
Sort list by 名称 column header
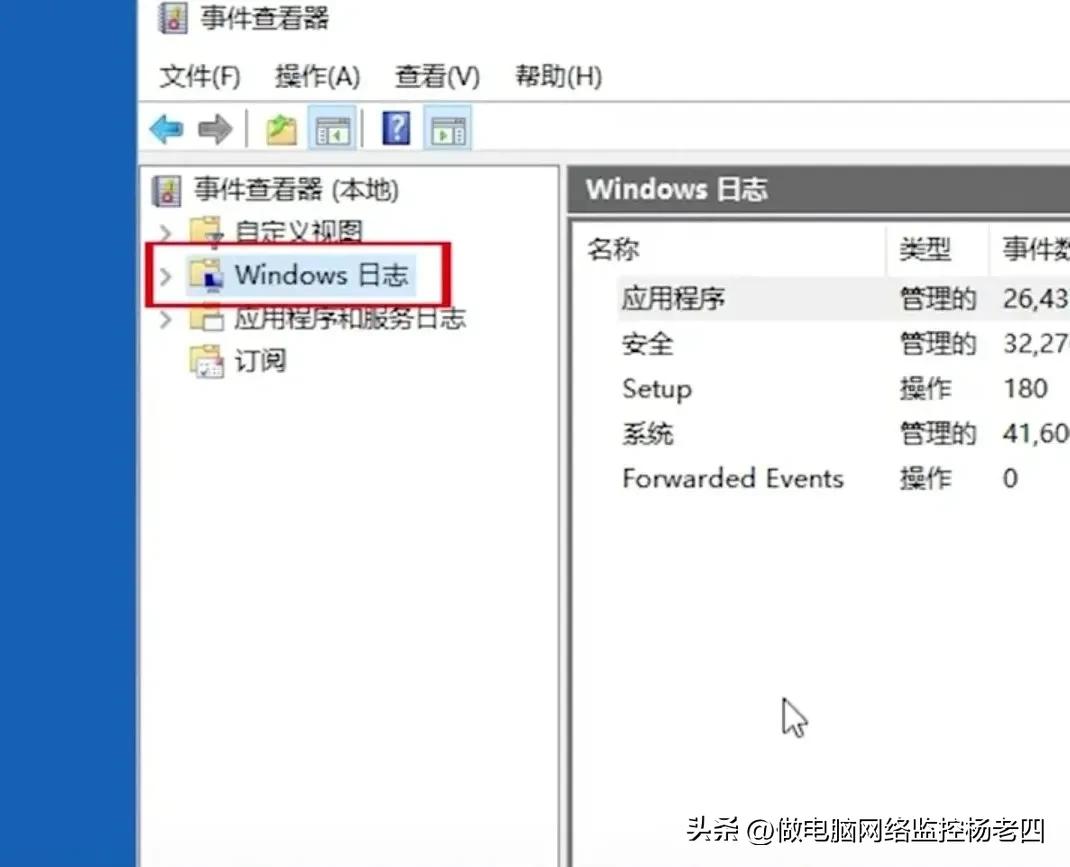point(730,249)
